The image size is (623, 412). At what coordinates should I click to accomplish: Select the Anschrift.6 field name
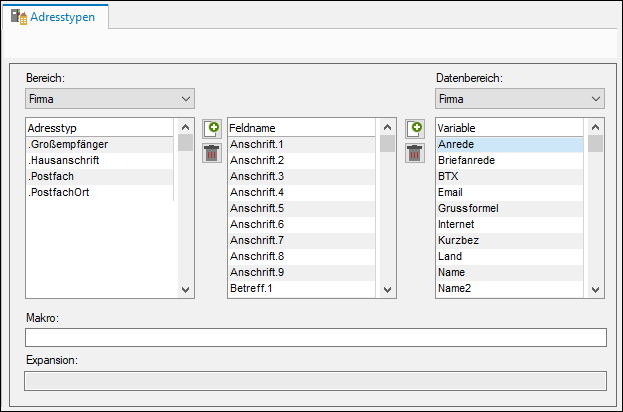click(302, 224)
